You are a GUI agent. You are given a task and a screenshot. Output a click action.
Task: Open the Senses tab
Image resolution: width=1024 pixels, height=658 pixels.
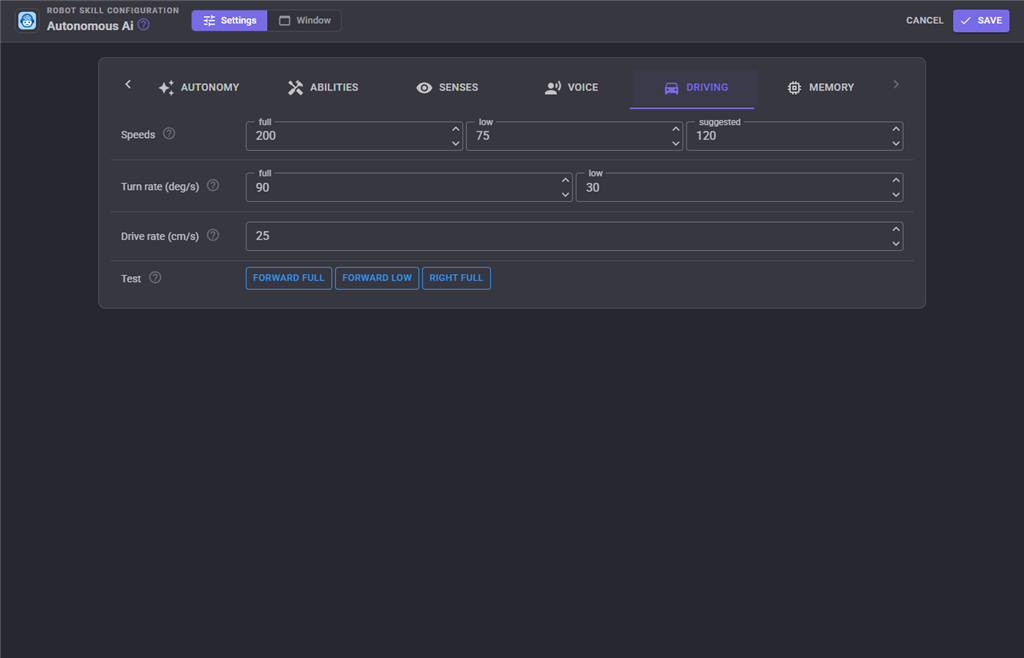click(x=447, y=87)
